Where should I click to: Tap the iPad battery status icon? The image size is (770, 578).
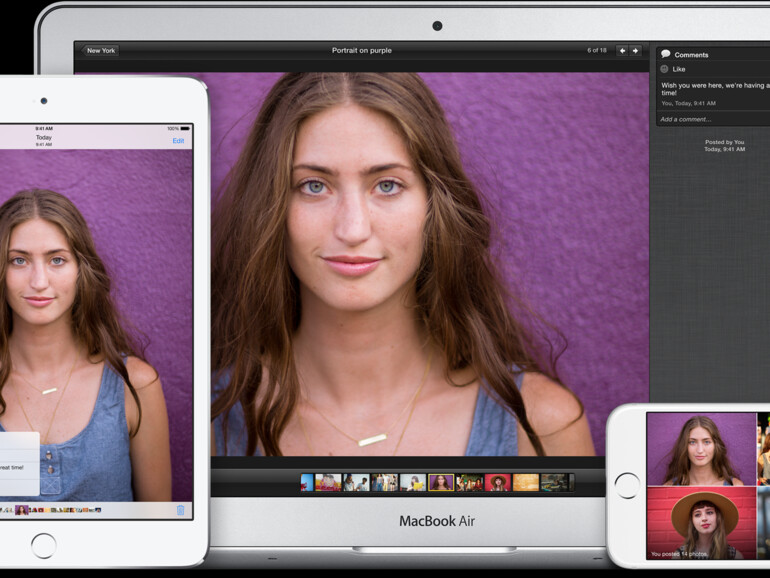(x=185, y=129)
